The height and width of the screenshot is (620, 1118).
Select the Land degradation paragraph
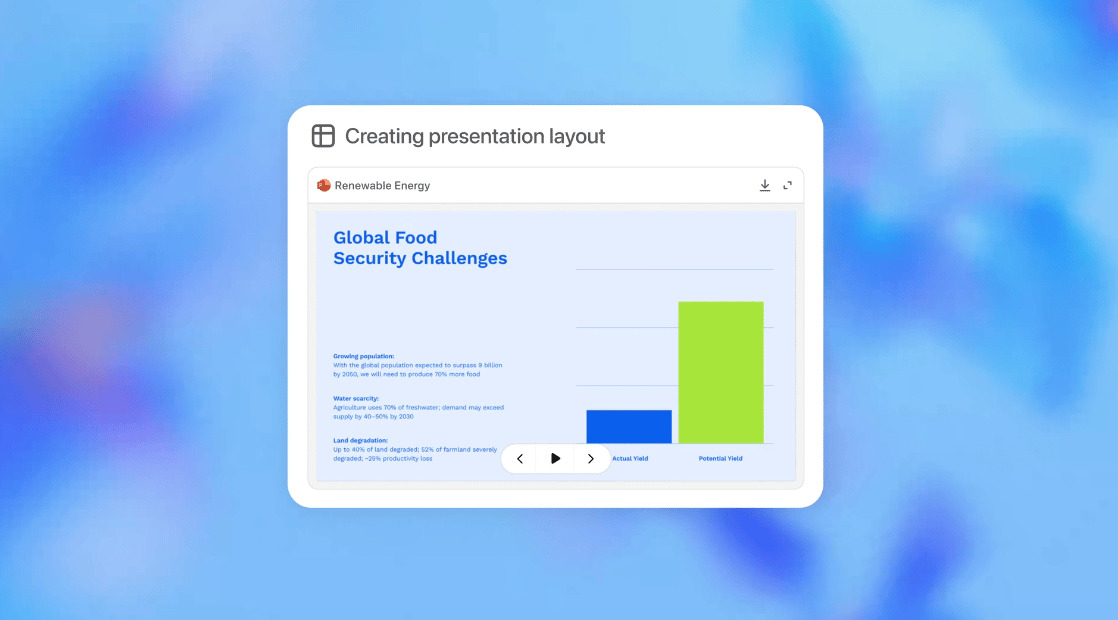(415, 449)
